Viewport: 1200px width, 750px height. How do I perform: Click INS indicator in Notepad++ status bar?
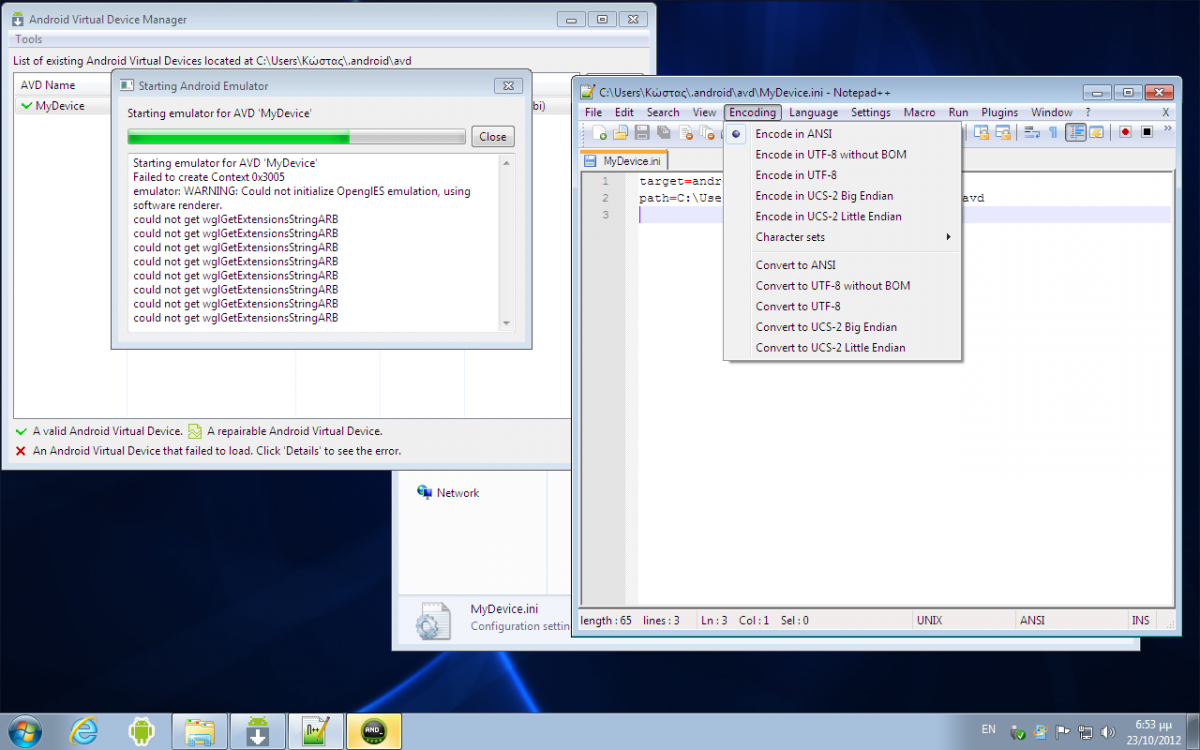coord(1140,620)
